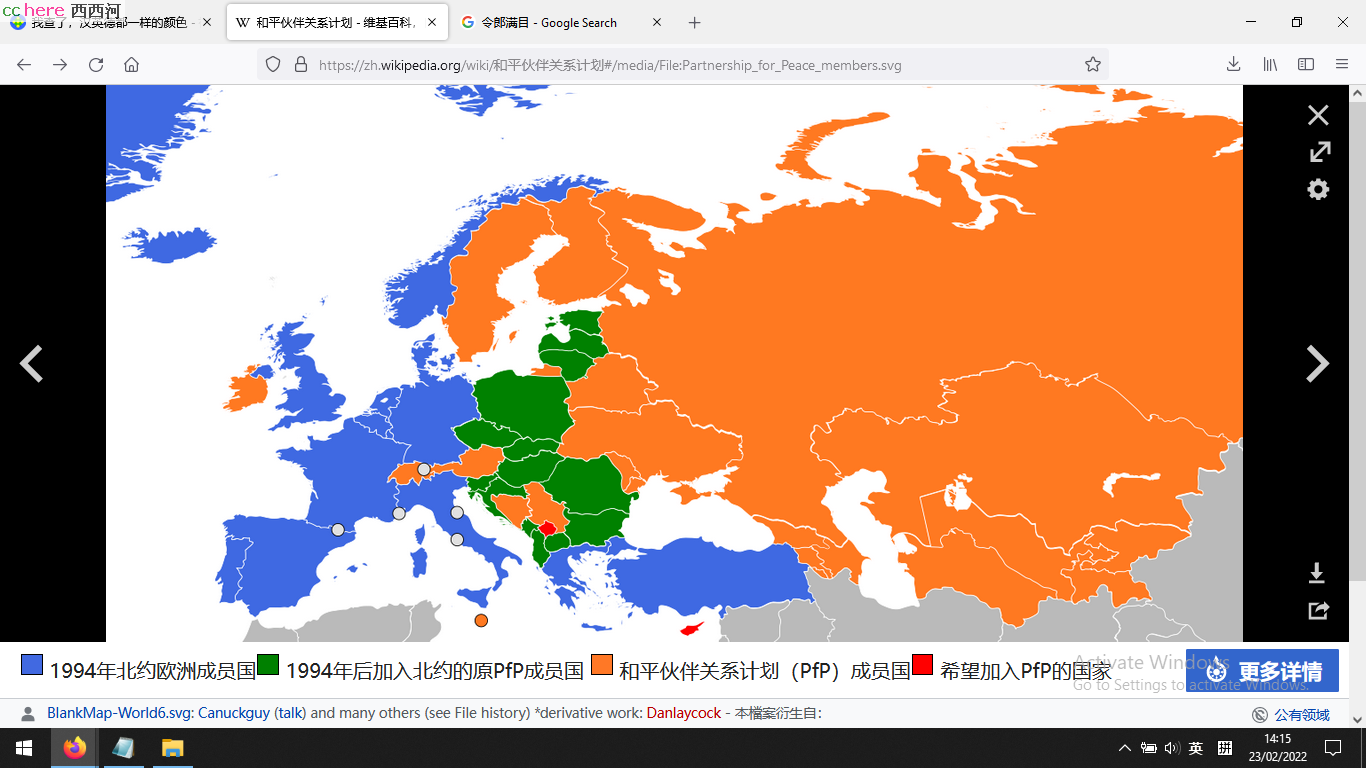Image resolution: width=1366 pixels, height=768 pixels.
Task: Click Firefox icon in the taskbar
Action: point(74,748)
